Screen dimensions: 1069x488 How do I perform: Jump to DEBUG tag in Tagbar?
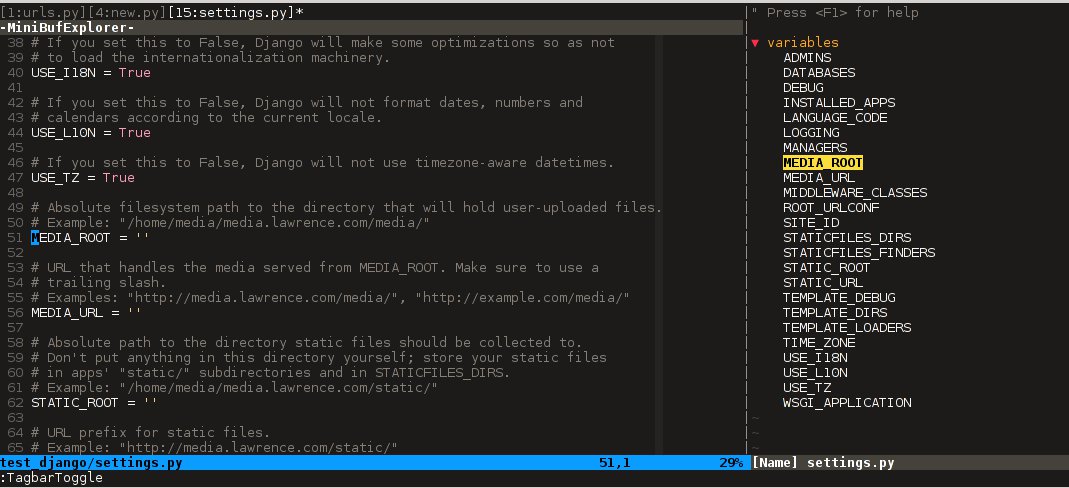pyautogui.click(x=803, y=88)
